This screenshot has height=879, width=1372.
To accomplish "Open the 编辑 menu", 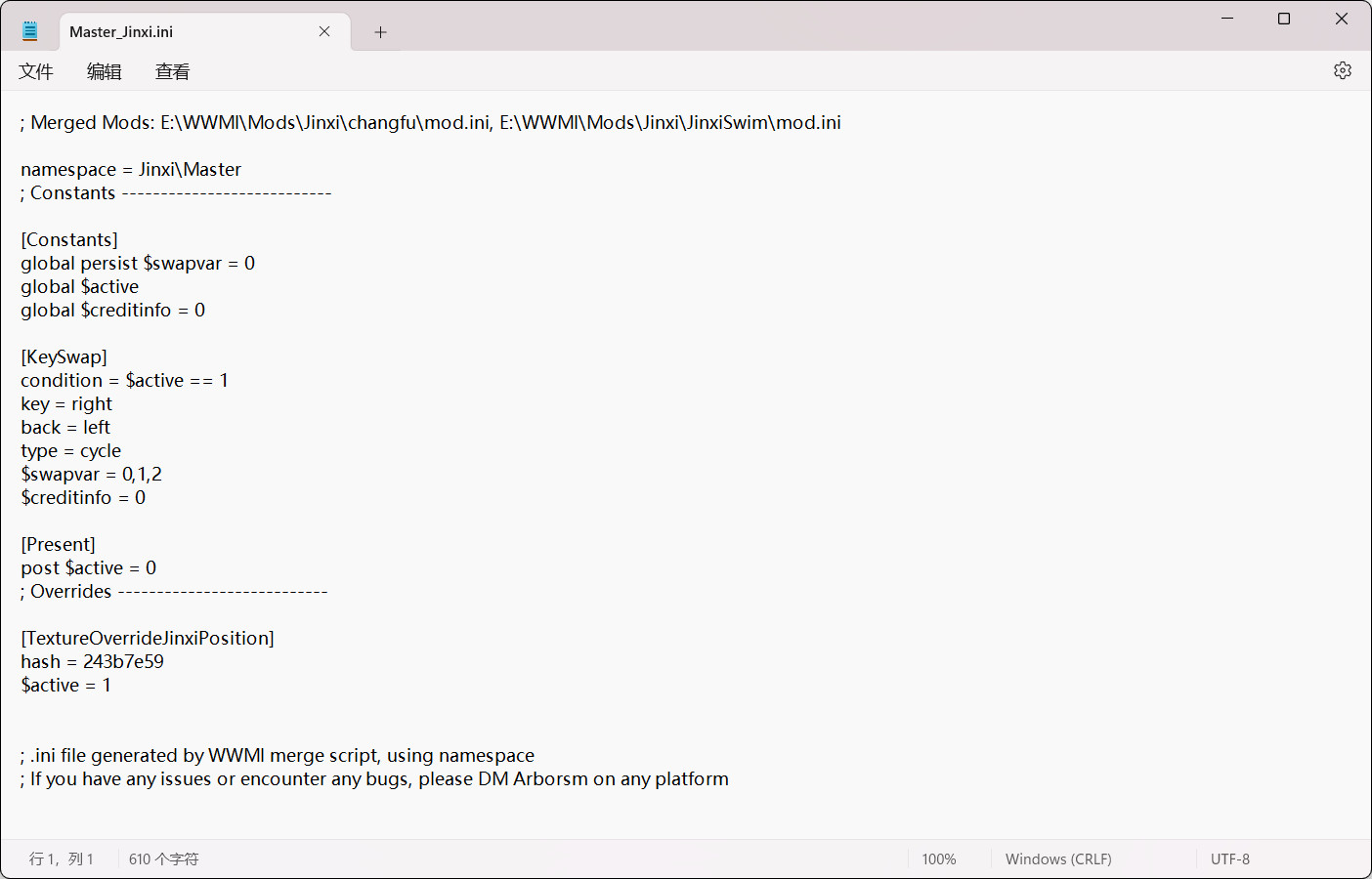I will tap(104, 70).
